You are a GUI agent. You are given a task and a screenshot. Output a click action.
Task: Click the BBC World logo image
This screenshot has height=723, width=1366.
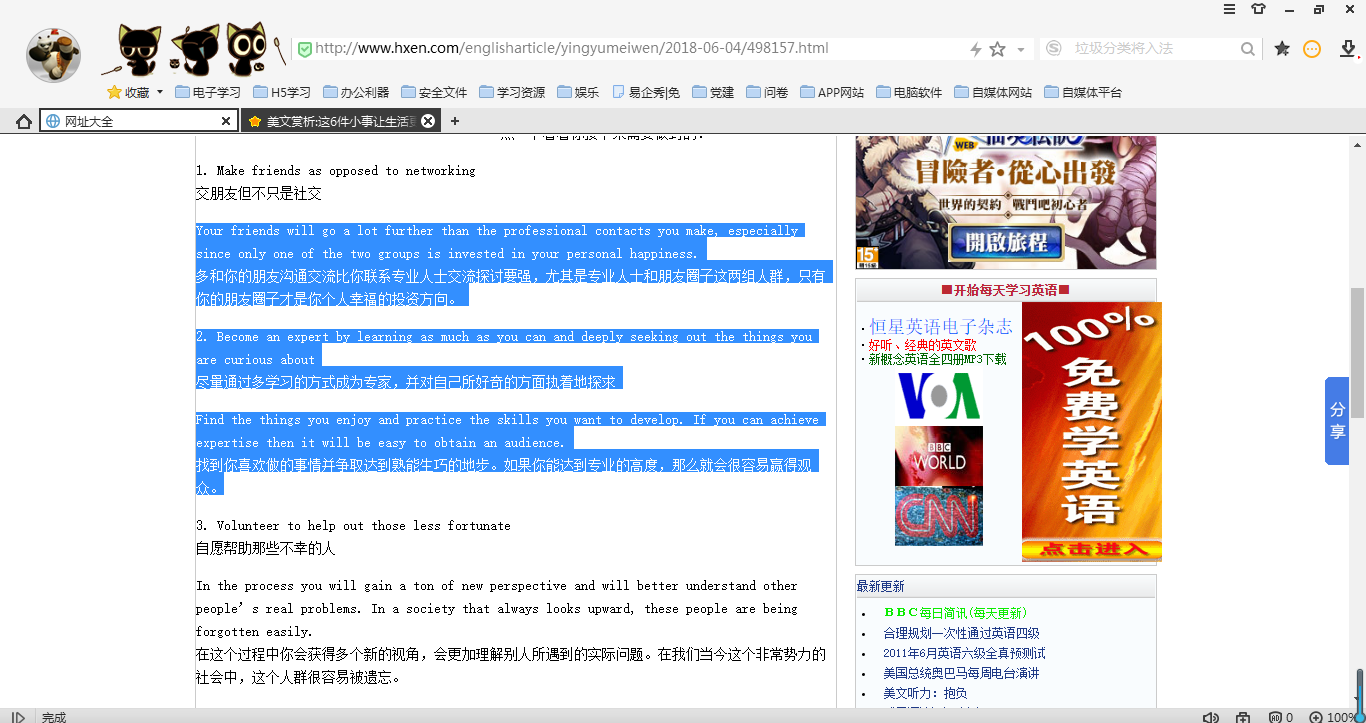939,456
